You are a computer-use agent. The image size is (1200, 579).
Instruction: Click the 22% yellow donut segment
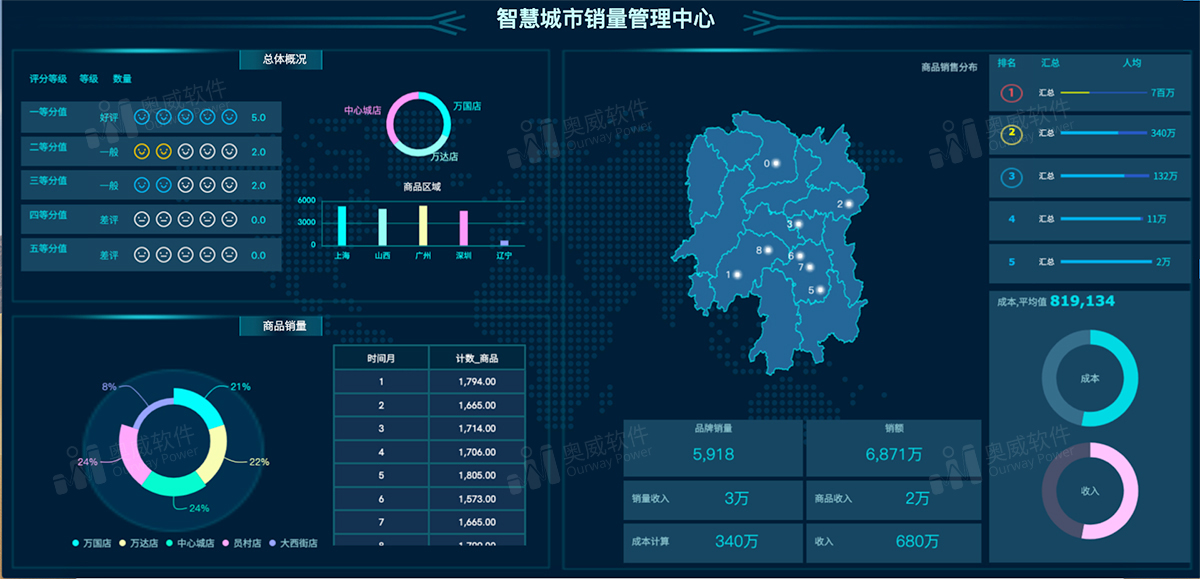tap(214, 456)
